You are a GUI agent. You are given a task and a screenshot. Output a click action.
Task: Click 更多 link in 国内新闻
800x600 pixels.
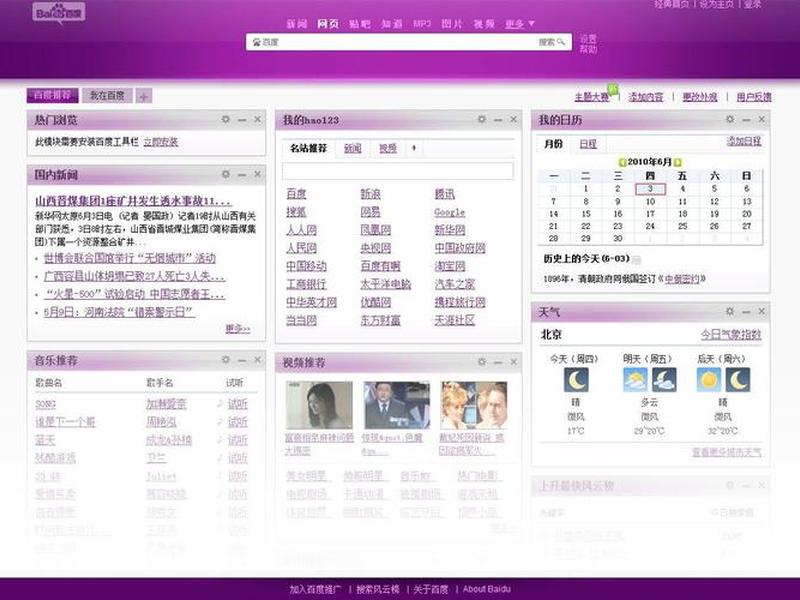238,329
